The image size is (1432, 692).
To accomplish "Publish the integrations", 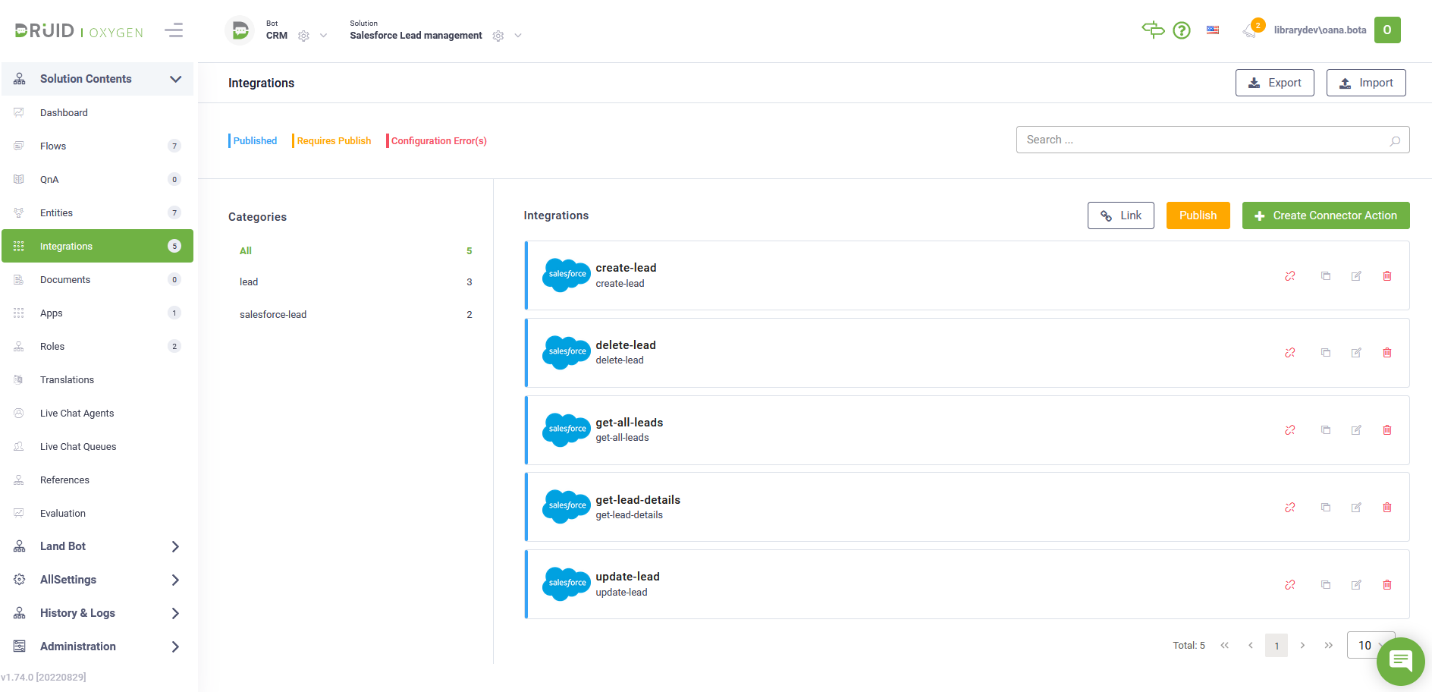I will coord(1197,215).
